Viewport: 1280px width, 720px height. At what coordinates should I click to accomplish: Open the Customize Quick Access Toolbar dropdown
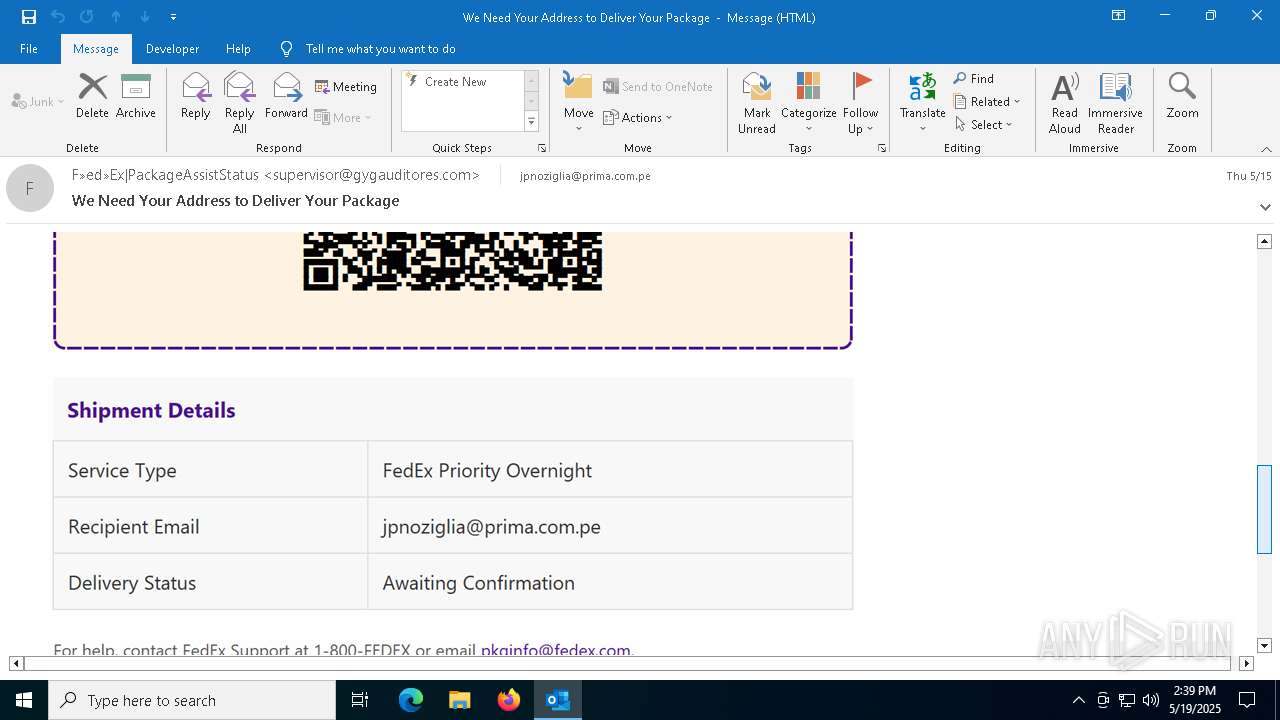[174, 17]
